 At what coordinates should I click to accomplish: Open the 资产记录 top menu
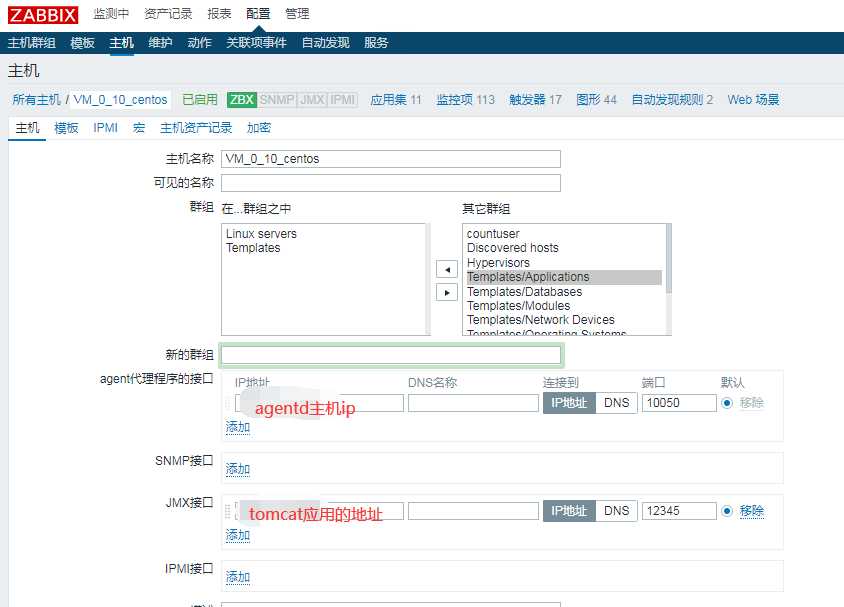(x=168, y=14)
